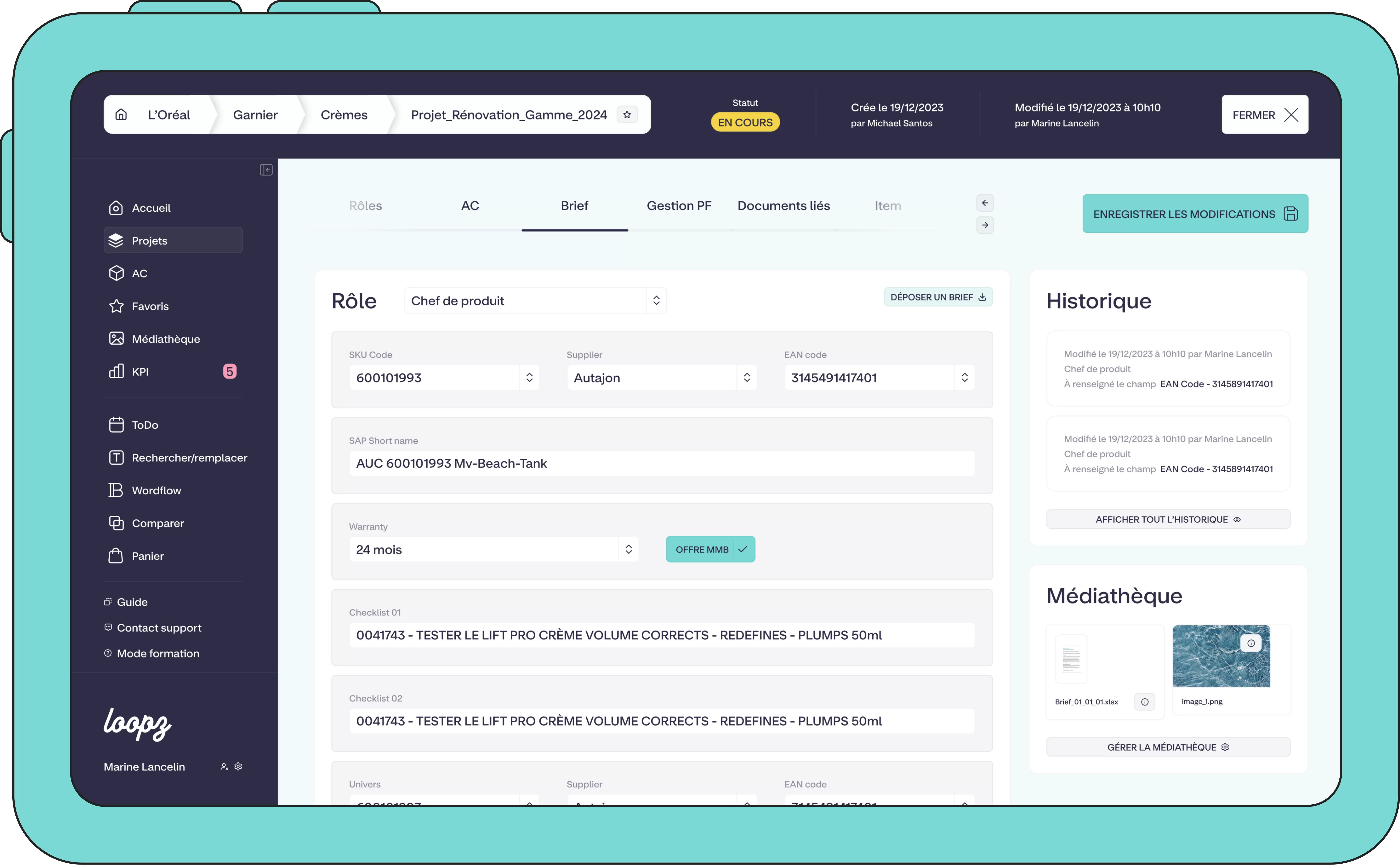This screenshot has height=865, width=1400.
Task: Click 'Modifié le 19/12/2023 à 10h10' in header
Action: click(1087, 107)
